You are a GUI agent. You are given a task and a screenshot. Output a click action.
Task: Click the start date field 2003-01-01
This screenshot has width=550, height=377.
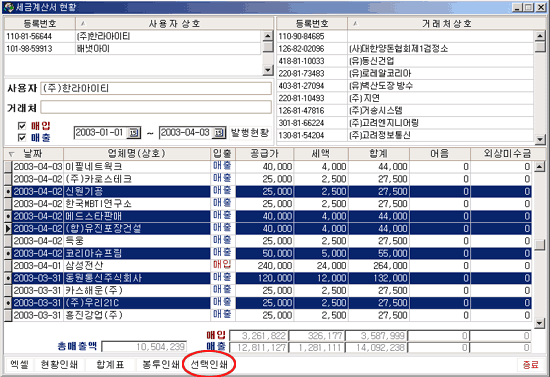click(101, 133)
